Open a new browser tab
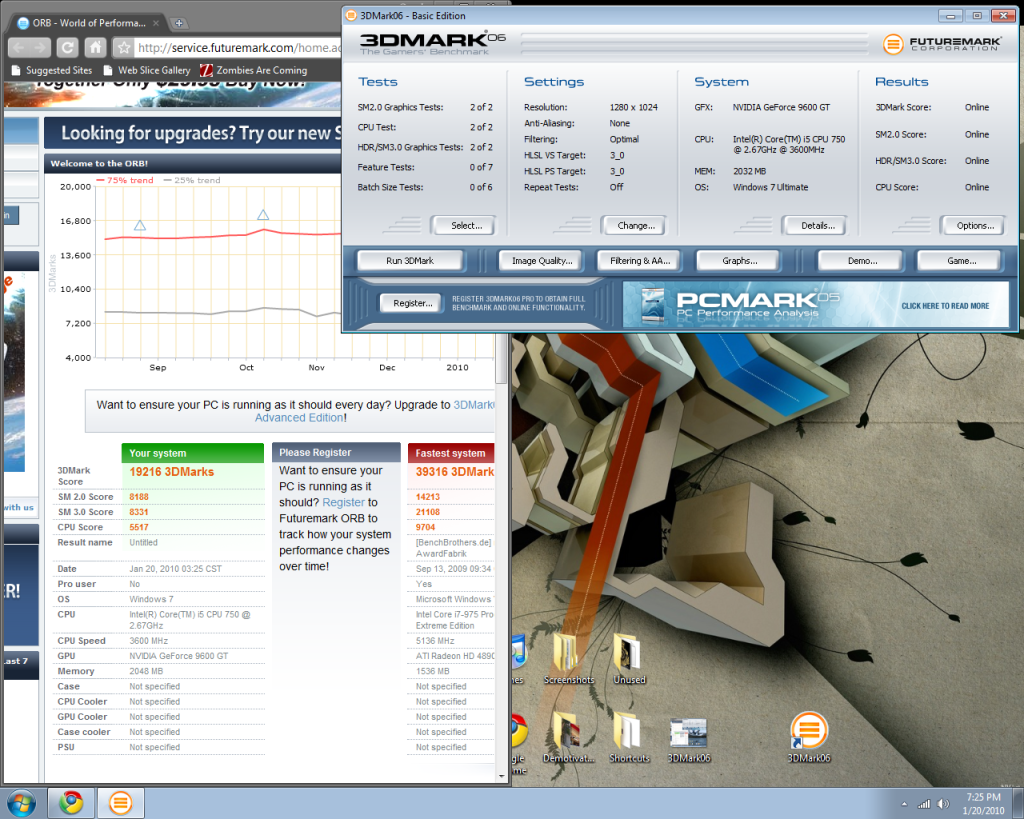The image size is (1024, 819). tap(178, 24)
